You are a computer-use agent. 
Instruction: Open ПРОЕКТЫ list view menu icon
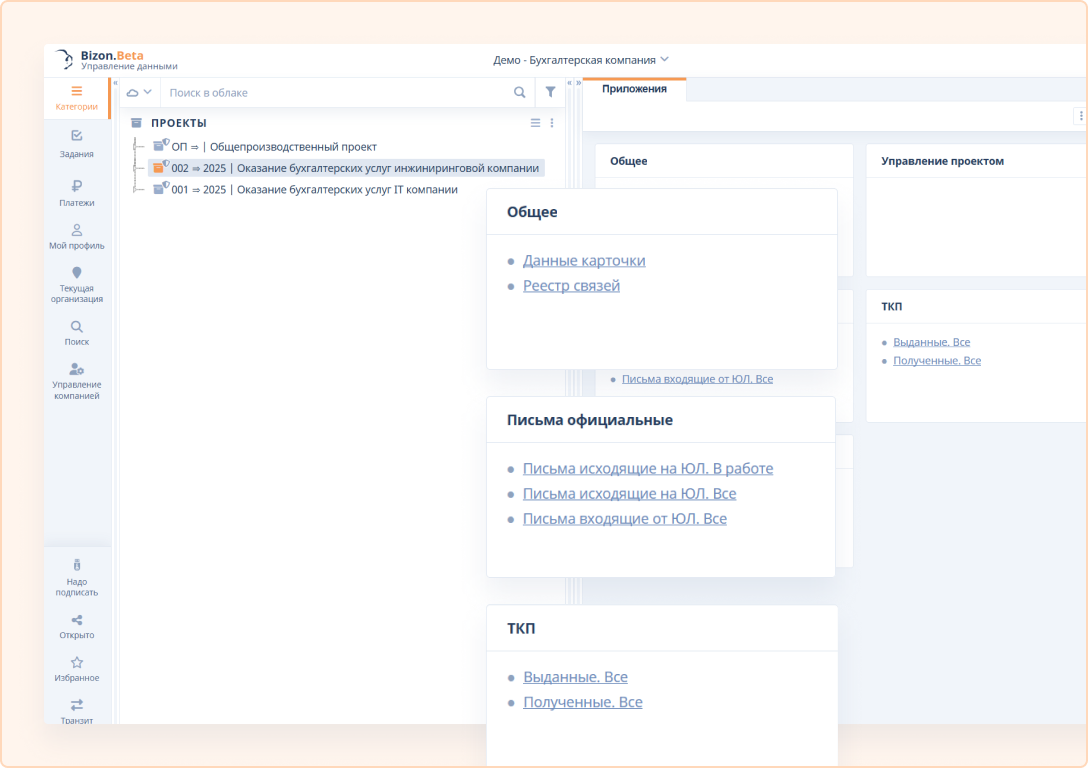pos(535,123)
